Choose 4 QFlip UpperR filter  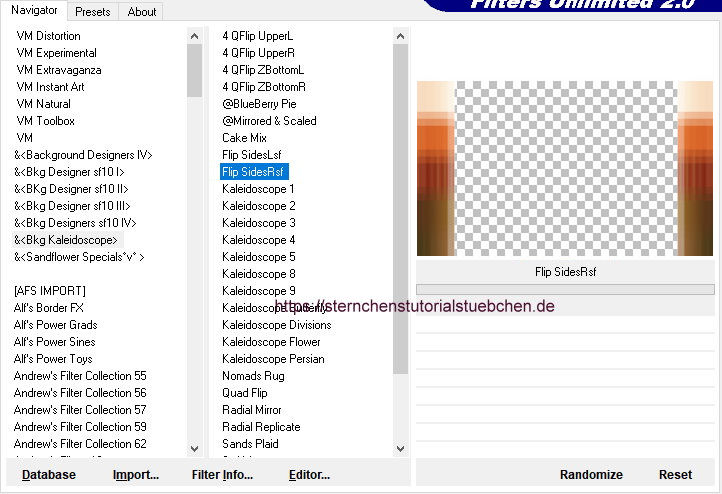[x=258, y=53]
